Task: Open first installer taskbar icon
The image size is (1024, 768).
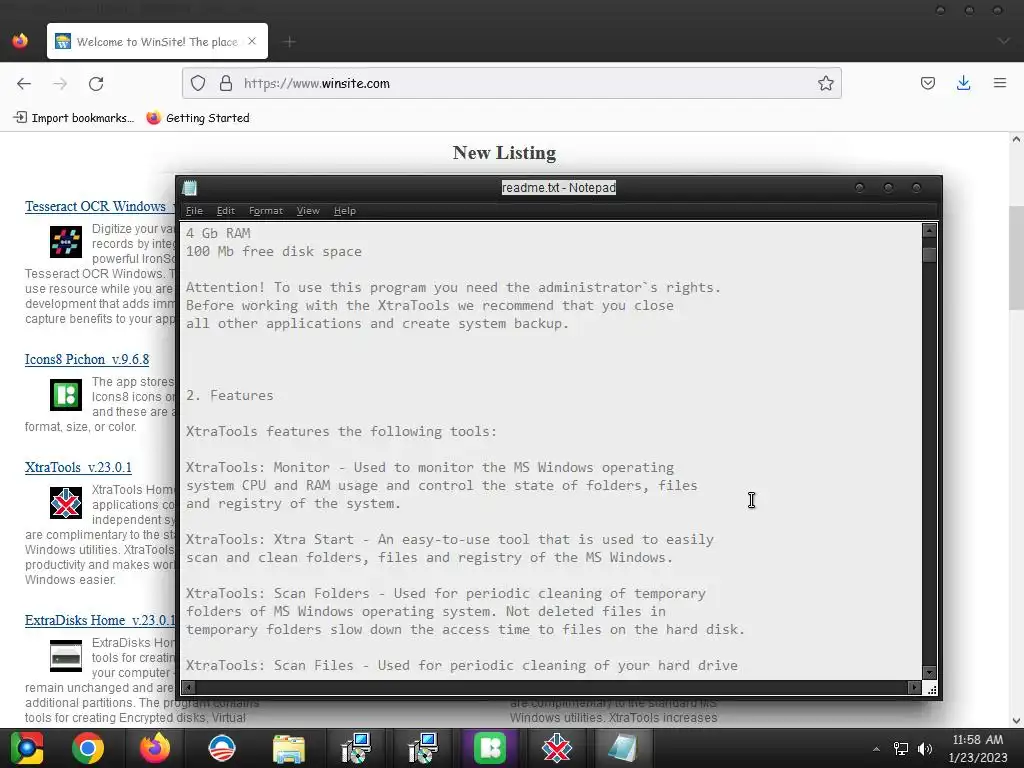Action: (356, 748)
